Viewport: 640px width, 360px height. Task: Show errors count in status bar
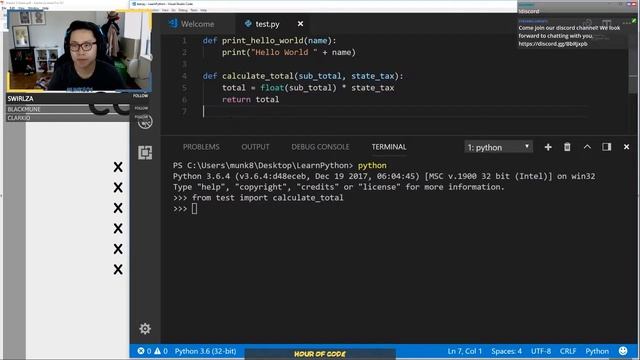[x=144, y=351]
